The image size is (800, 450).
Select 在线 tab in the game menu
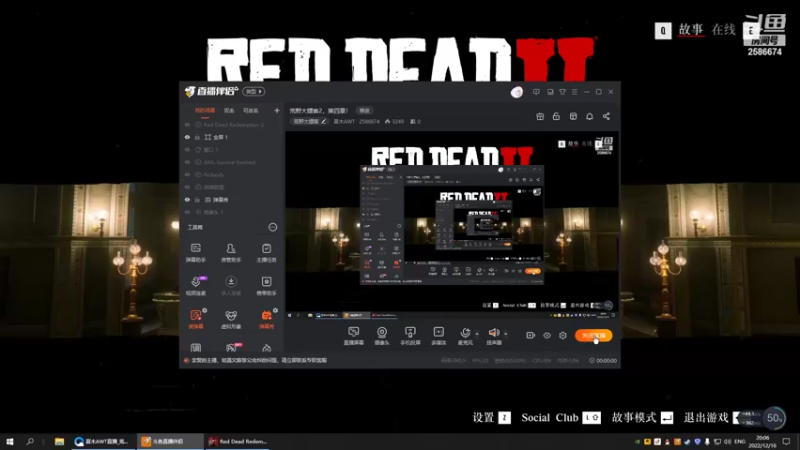click(x=723, y=30)
